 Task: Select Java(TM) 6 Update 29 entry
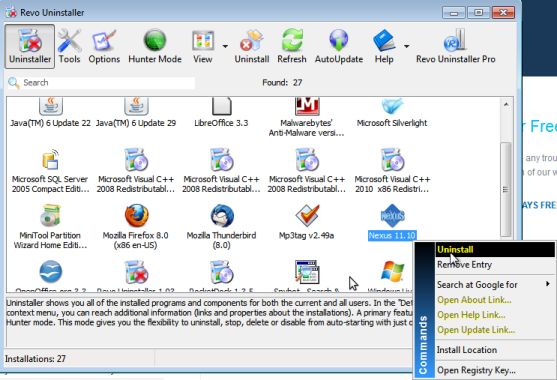tap(136, 112)
